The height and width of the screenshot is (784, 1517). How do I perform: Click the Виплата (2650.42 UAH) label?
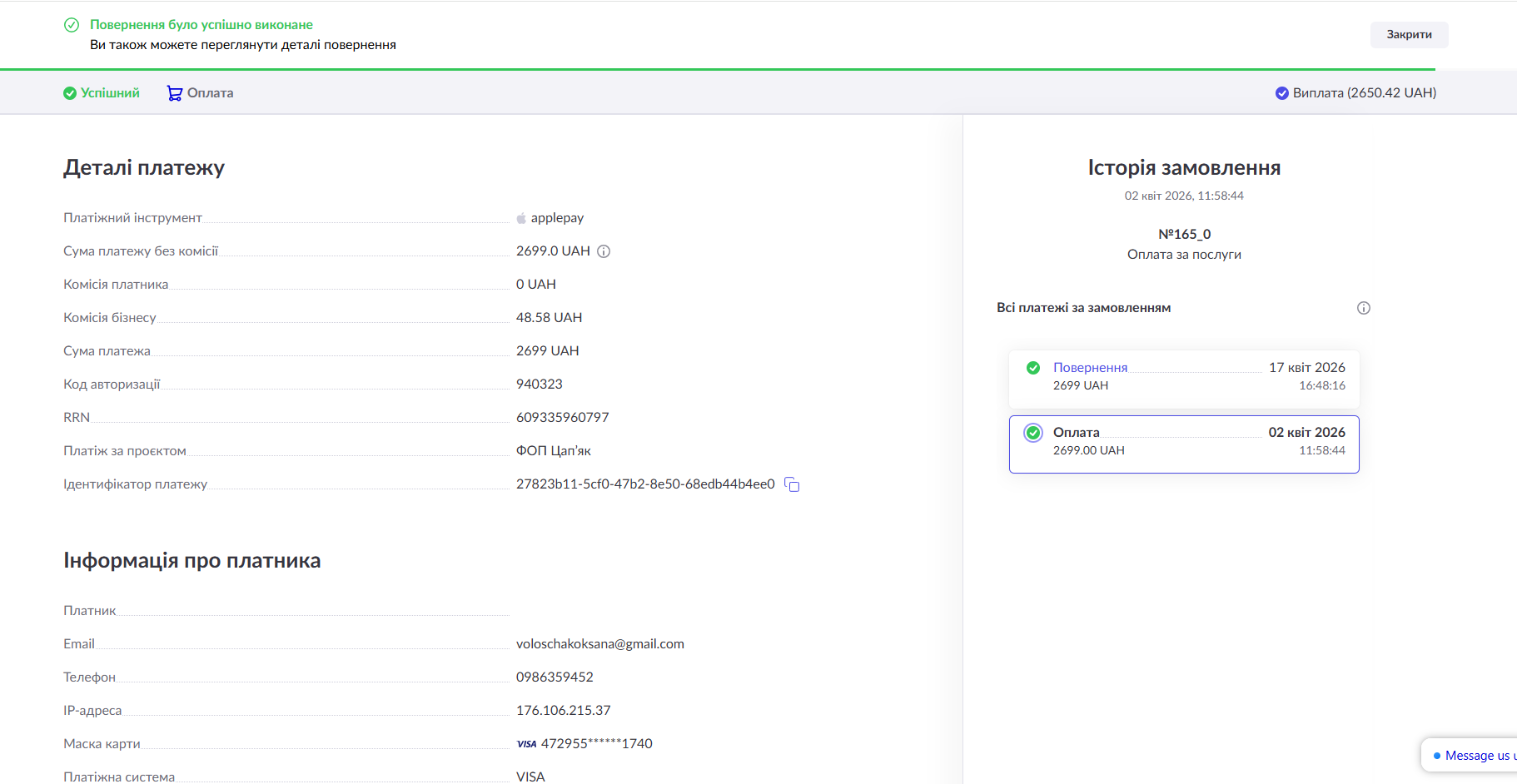1364,93
